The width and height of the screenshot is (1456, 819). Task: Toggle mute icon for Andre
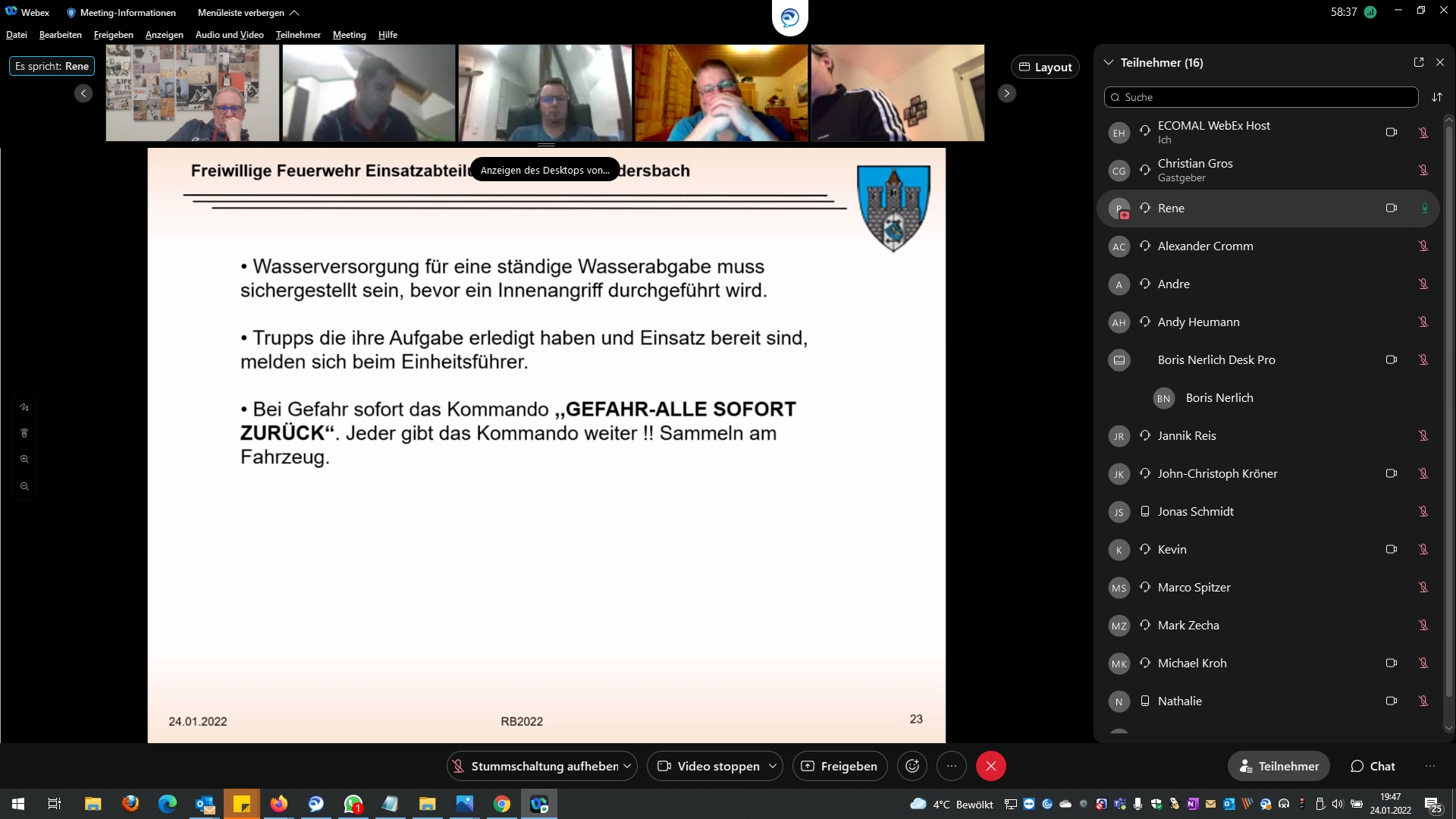click(x=1423, y=284)
